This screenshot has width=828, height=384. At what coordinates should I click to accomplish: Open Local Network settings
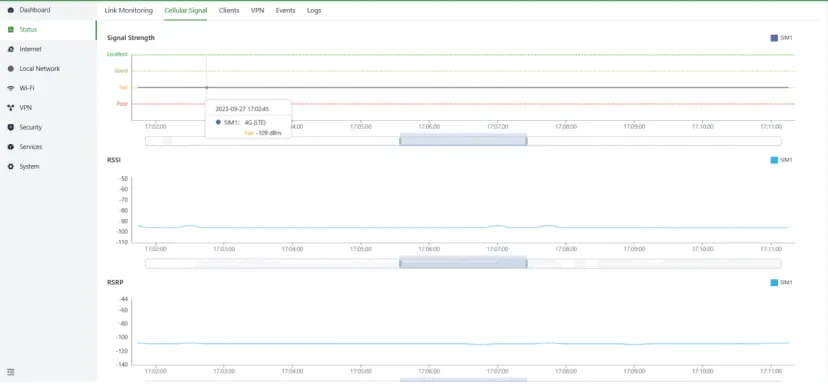tap(40, 69)
